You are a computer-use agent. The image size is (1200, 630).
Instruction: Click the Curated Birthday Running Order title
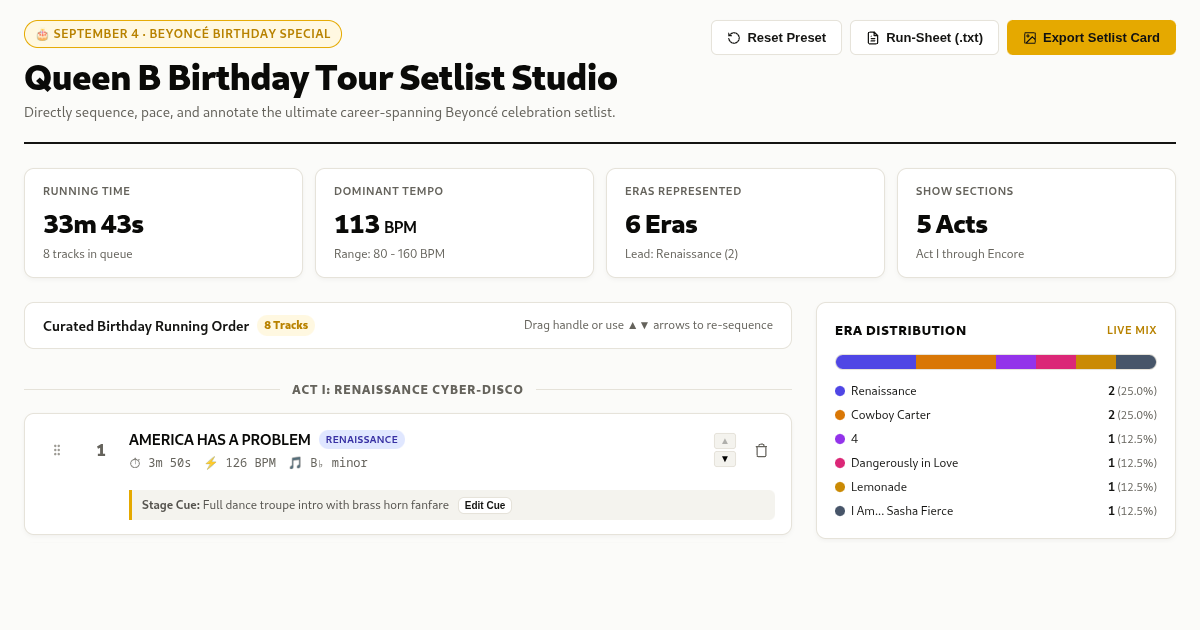[146, 326]
